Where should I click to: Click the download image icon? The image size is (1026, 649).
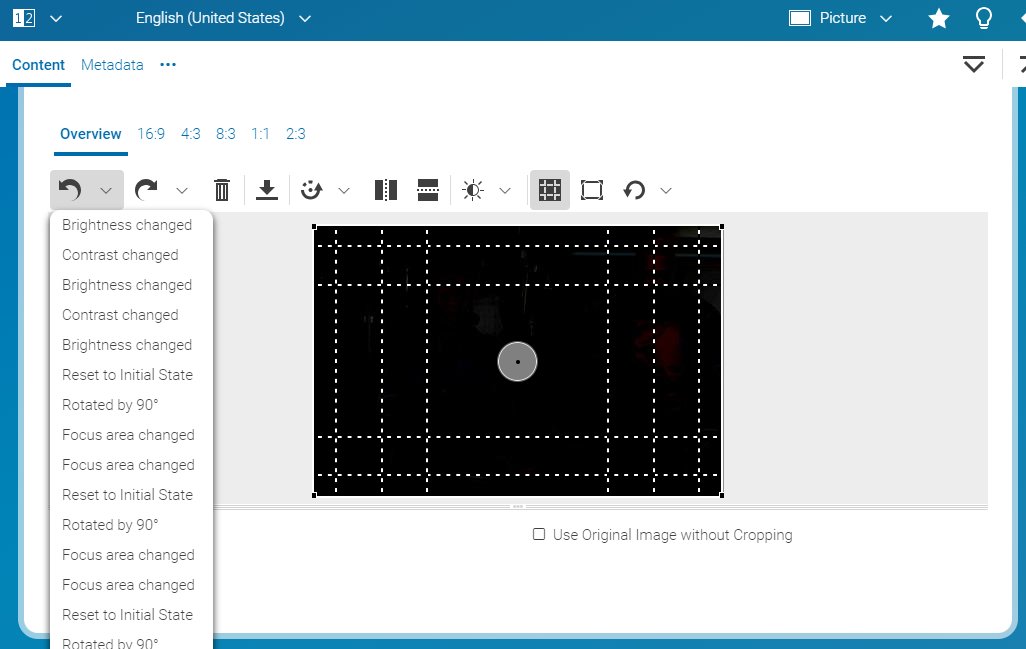(x=267, y=190)
